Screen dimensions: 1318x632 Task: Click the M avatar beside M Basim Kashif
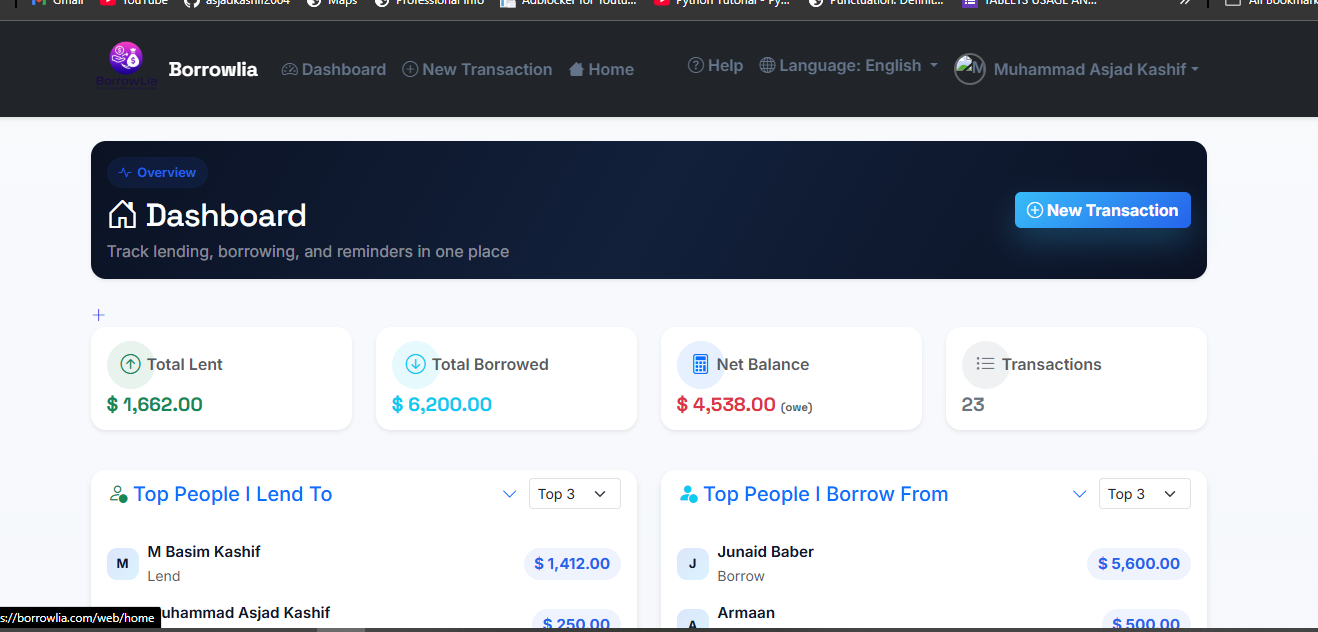(123, 564)
